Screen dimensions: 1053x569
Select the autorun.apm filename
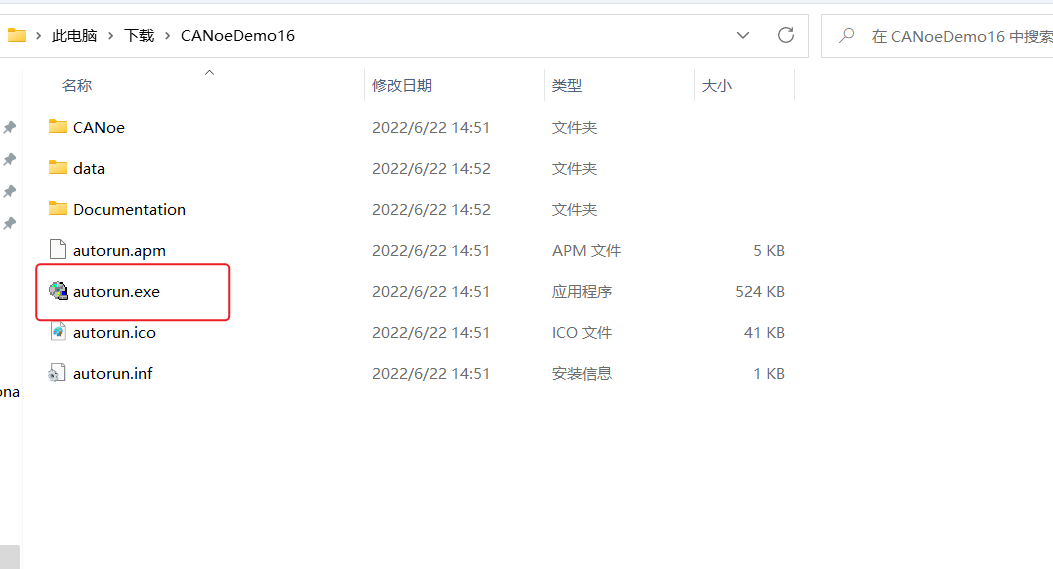(119, 251)
